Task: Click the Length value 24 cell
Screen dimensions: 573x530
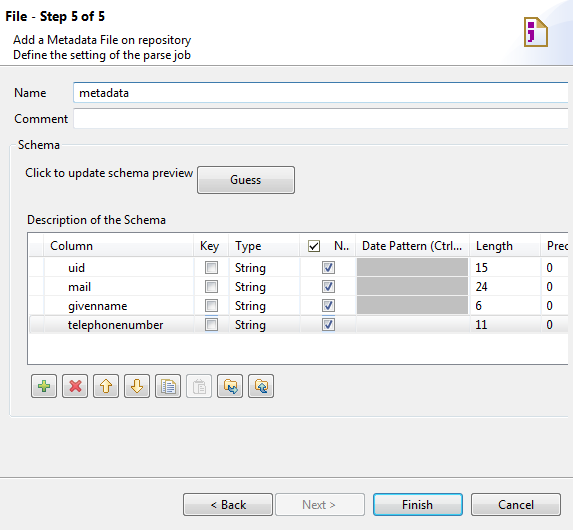Action: [505, 287]
